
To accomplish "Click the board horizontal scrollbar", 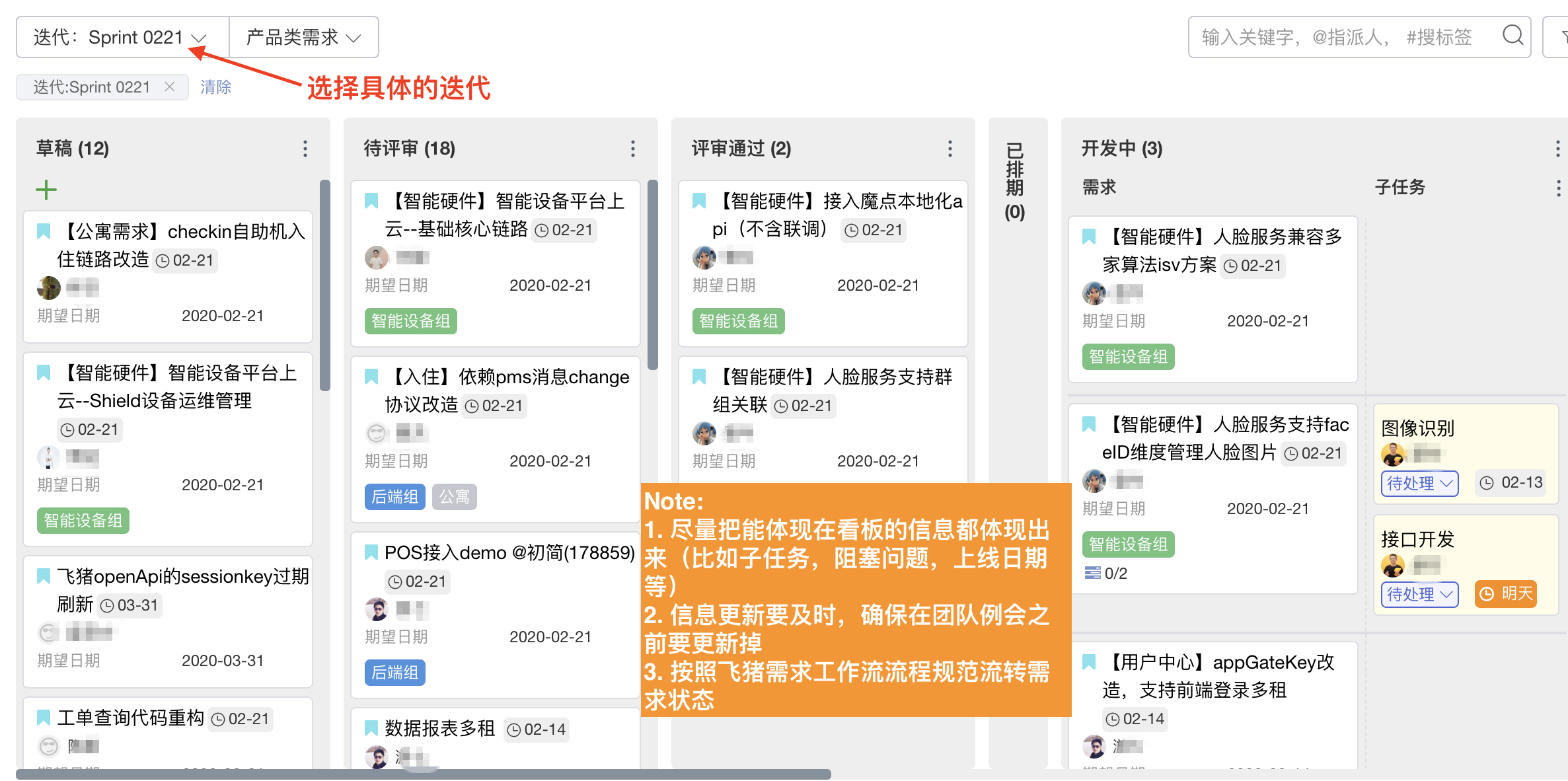I will point(424,774).
